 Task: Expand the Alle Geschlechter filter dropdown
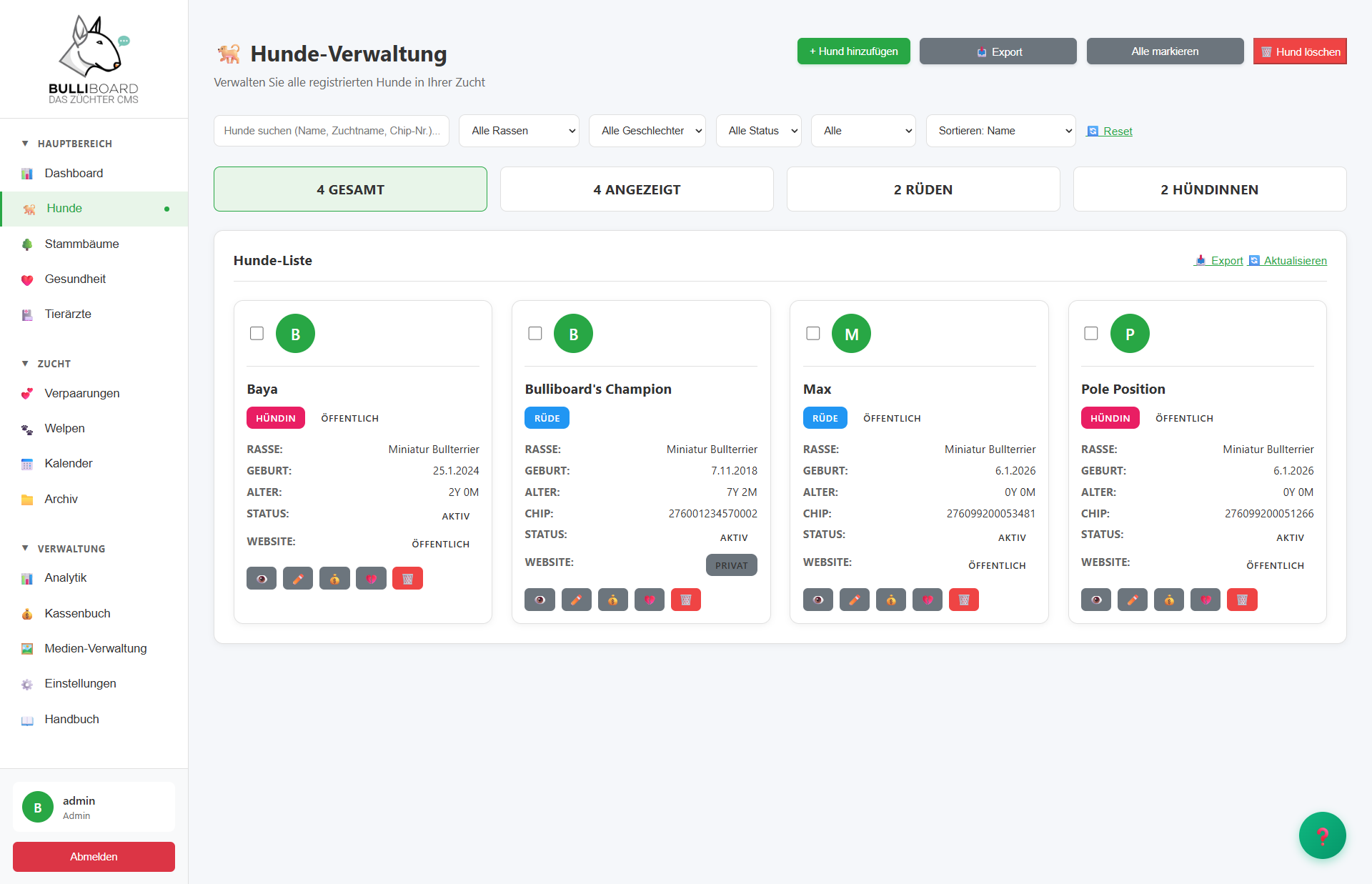[x=647, y=131]
